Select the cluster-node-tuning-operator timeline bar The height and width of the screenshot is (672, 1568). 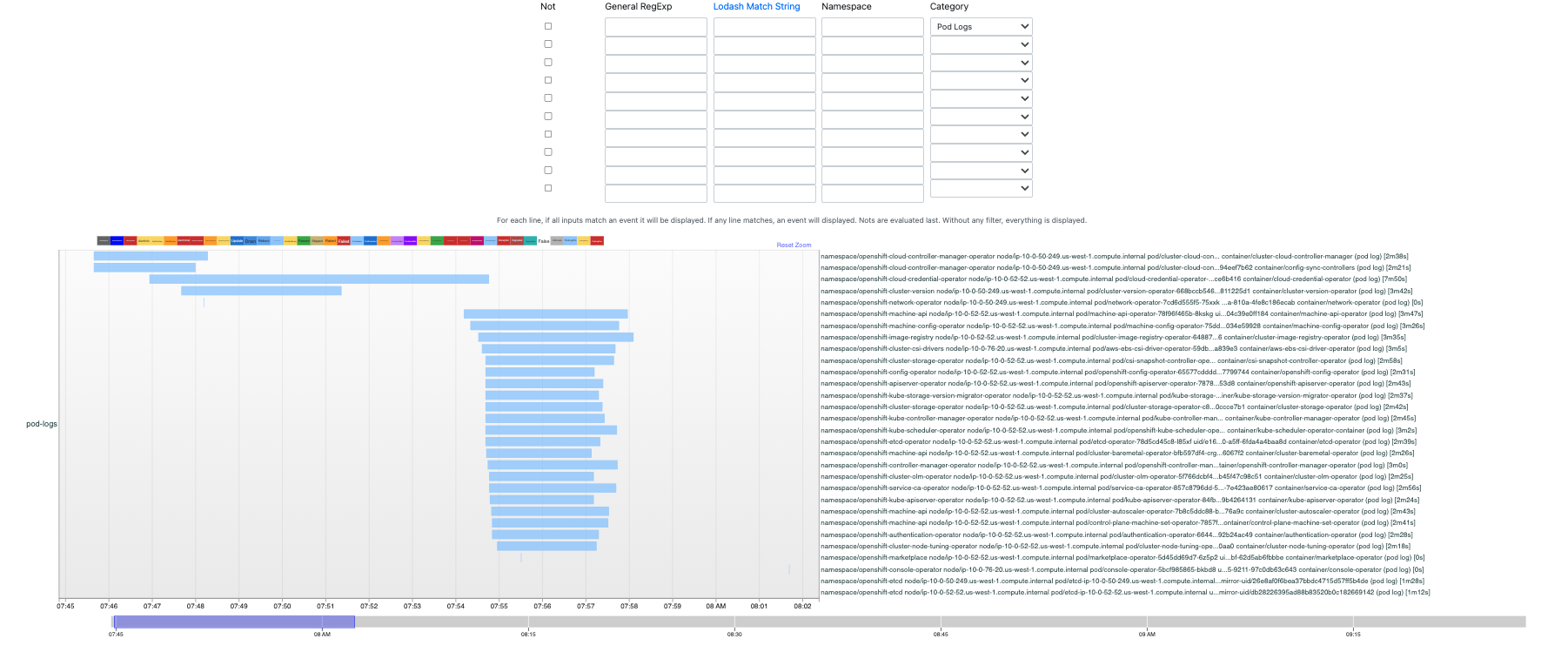pos(547,546)
